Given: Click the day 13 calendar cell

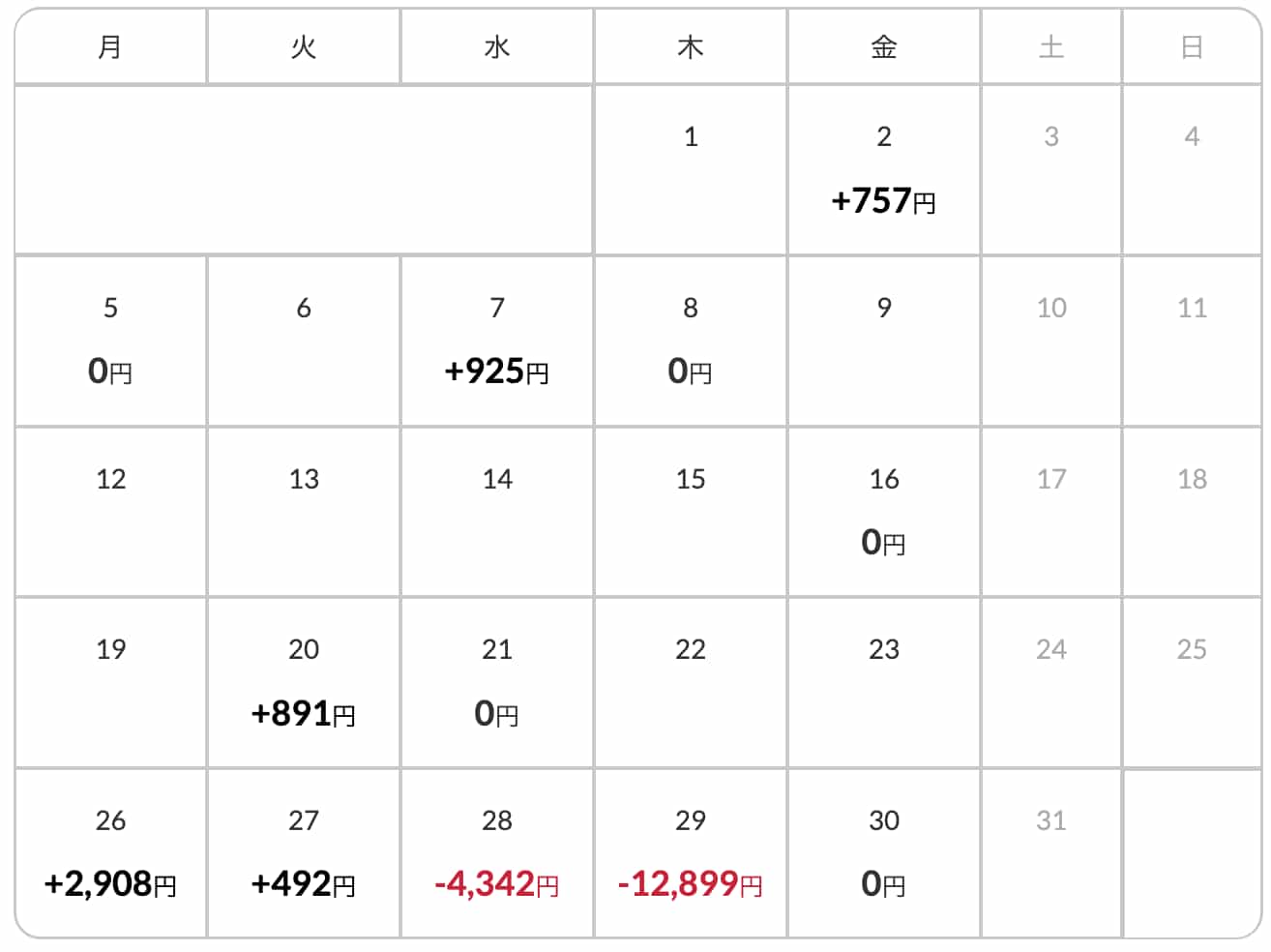Looking at the screenshot, I should pos(303,513).
